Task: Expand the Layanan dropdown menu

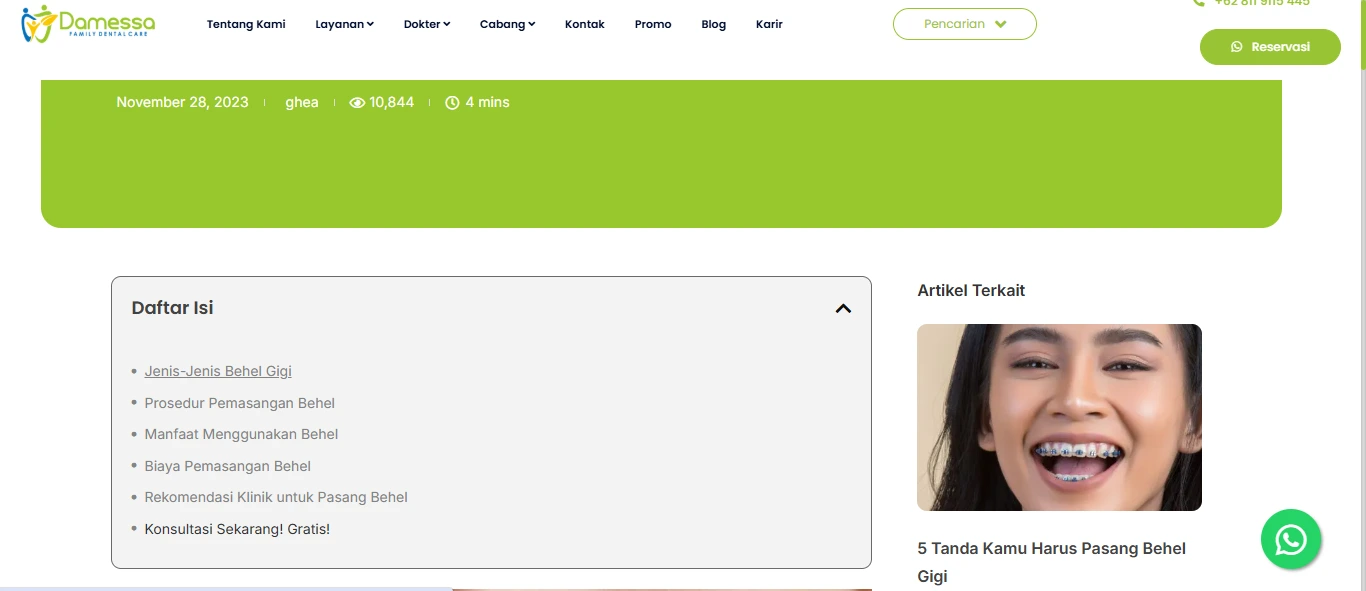Action: tap(344, 24)
